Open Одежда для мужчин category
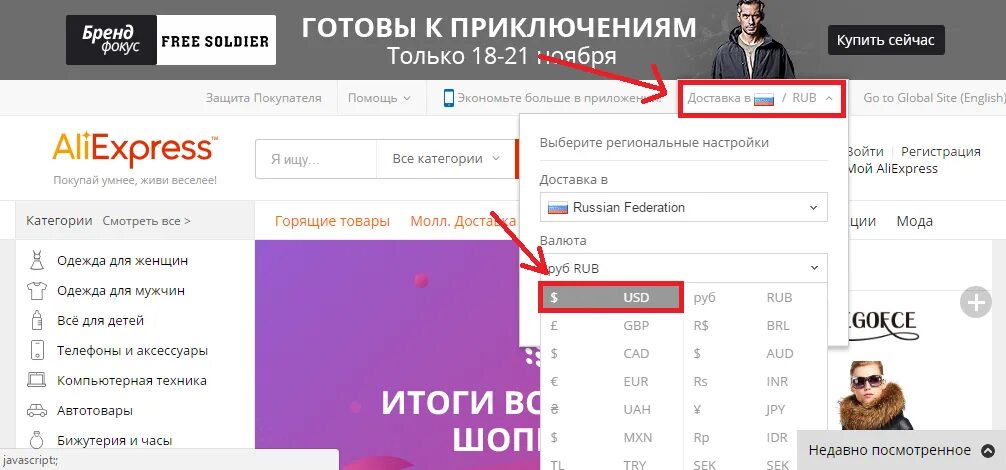Screen dimensions: 1006x470 tap(121, 290)
